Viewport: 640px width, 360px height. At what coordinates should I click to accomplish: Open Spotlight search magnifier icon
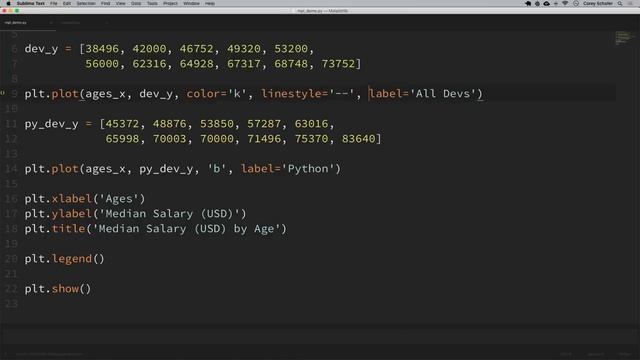tap(620, 3)
